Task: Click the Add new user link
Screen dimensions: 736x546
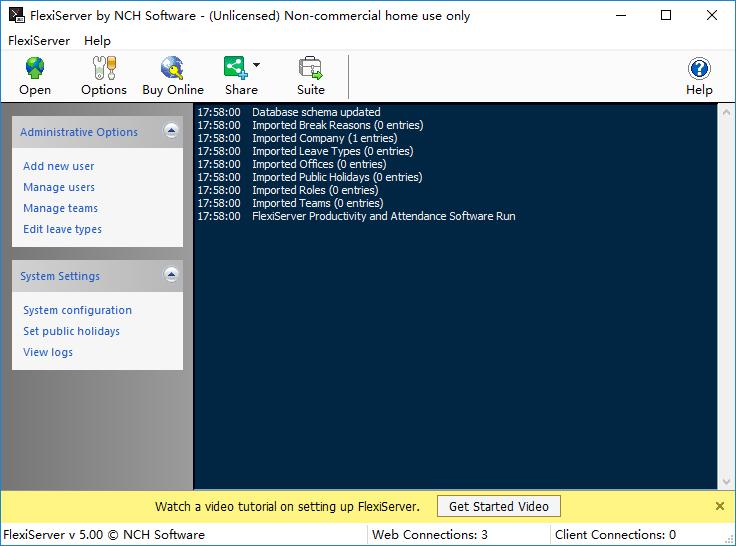Action: [x=59, y=166]
